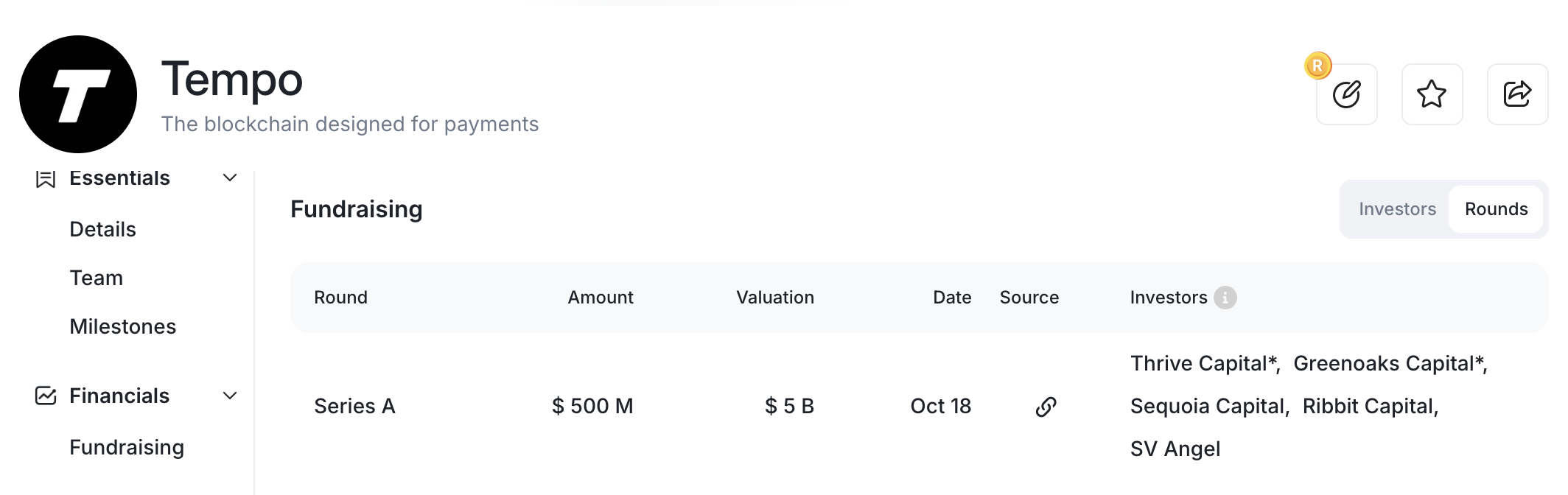Open the Thrive Capital investor link
This screenshot has height=495, width=1568.
(x=1199, y=364)
